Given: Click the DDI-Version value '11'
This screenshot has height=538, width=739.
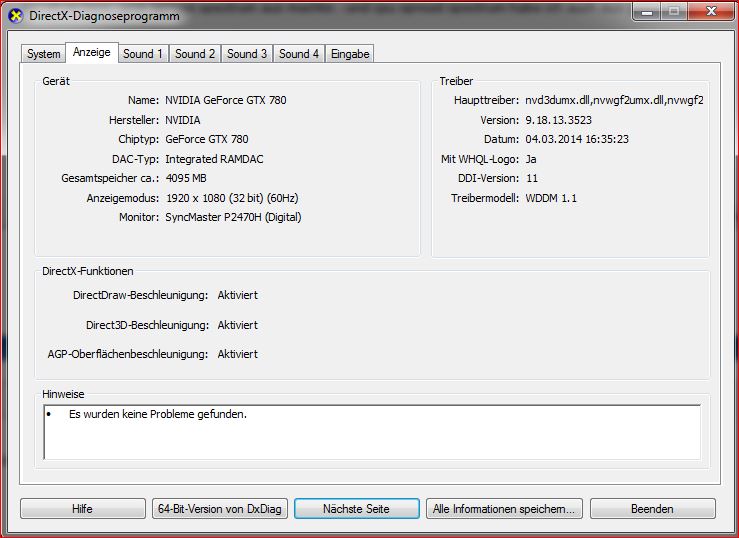Looking at the screenshot, I should point(532,179).
